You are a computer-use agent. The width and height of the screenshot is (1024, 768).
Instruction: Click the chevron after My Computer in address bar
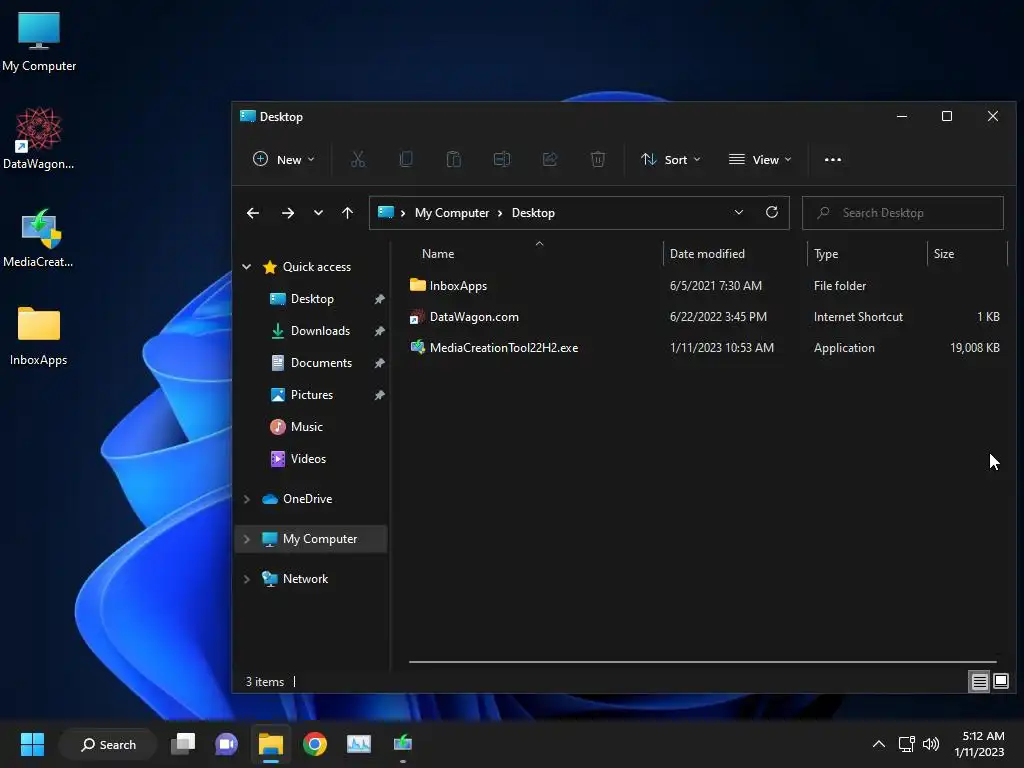pyautogui.click(x=500, y=214)
